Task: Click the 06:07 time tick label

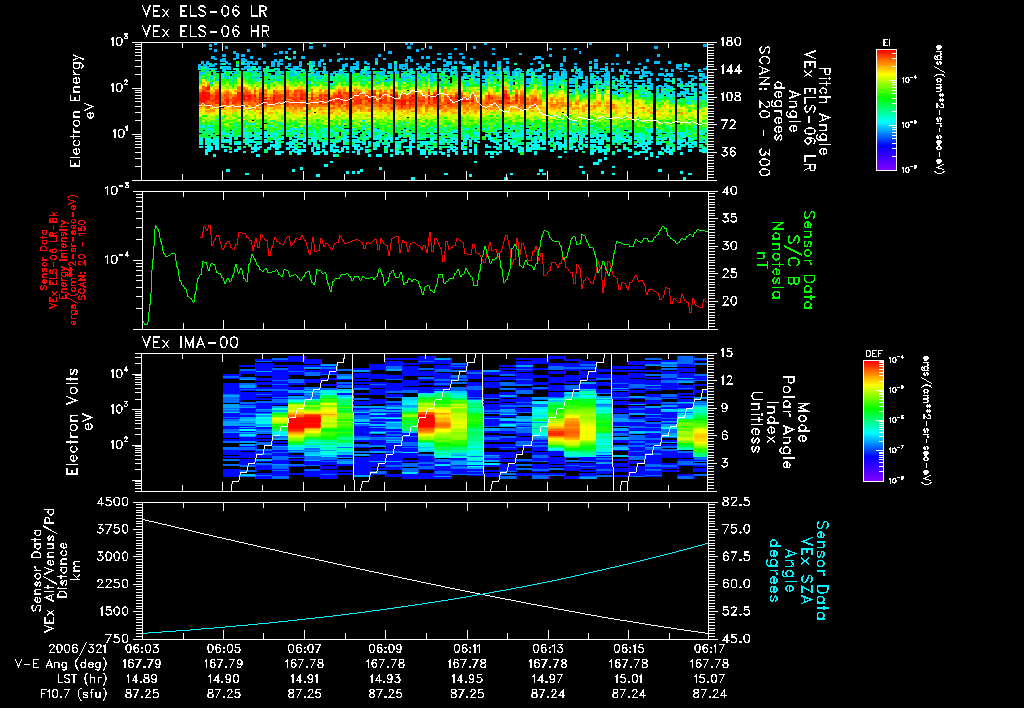Action: pos(304,650)
